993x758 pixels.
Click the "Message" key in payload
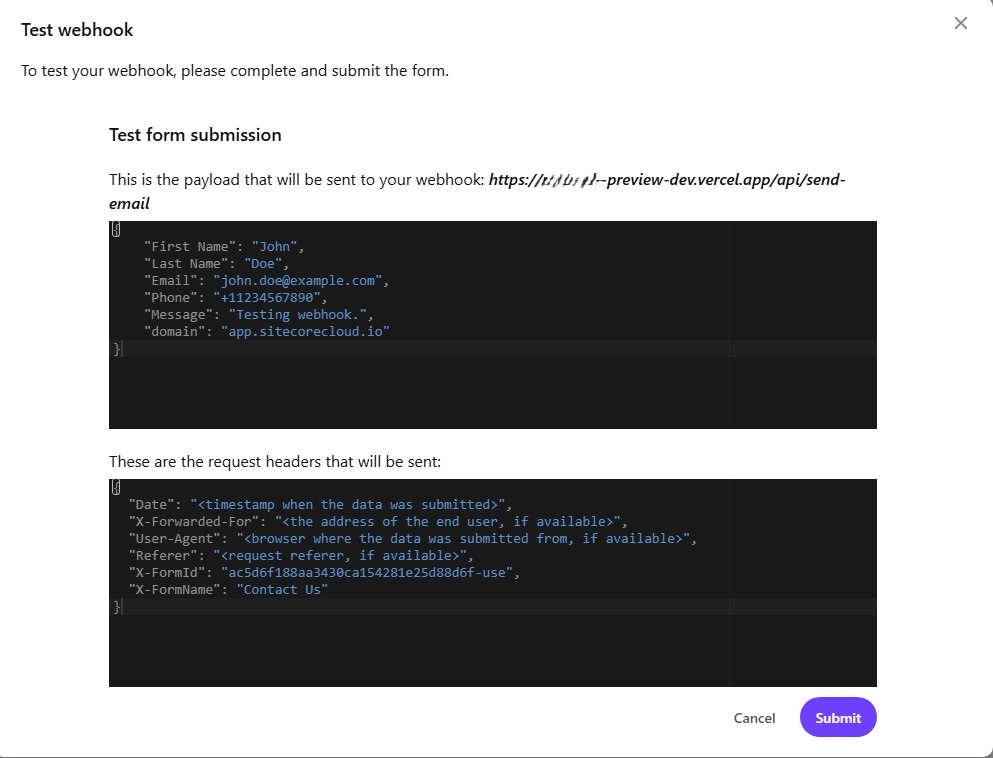[178, 315]
